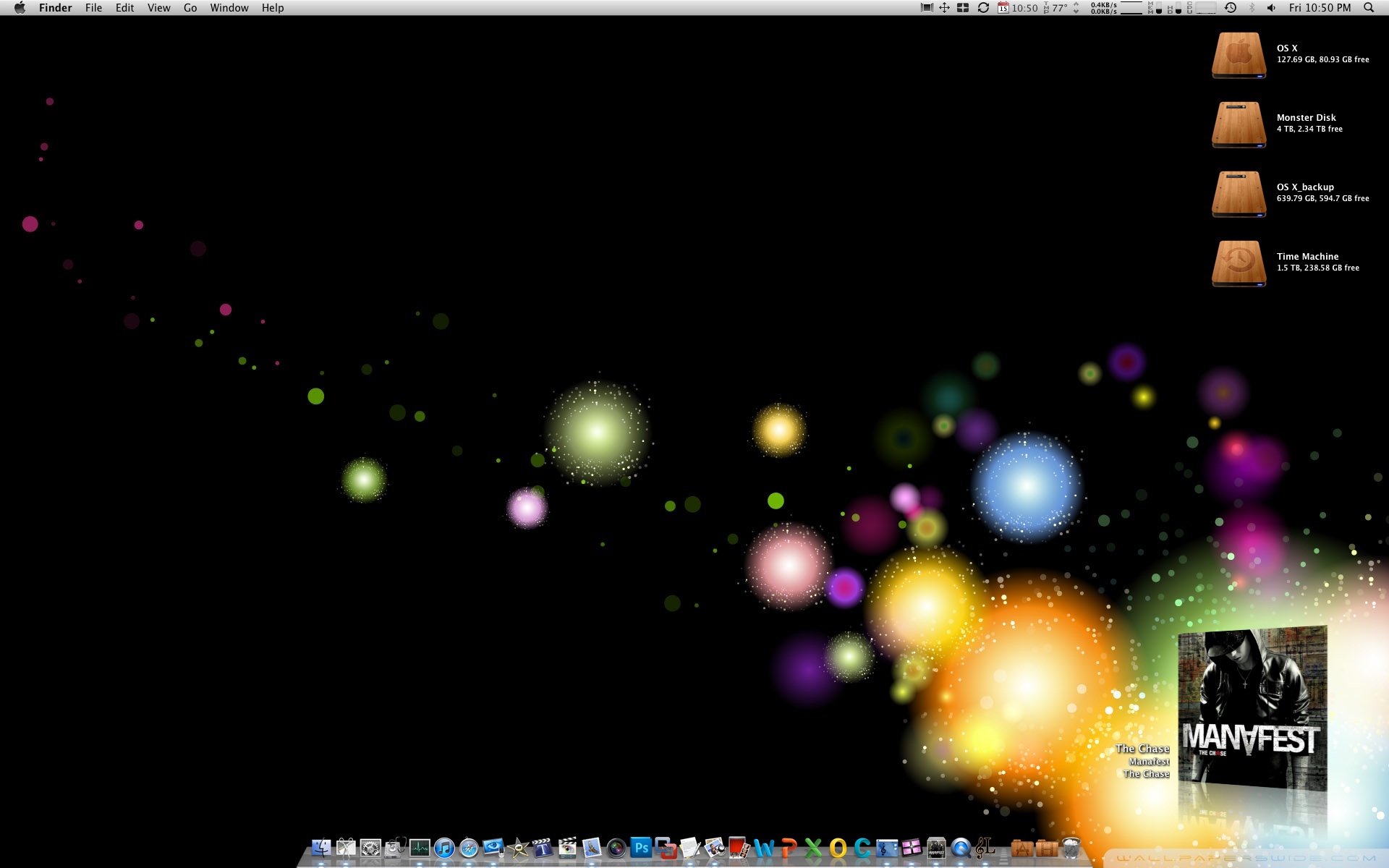Launch Communicator C icon in Dock

point(862,848)
